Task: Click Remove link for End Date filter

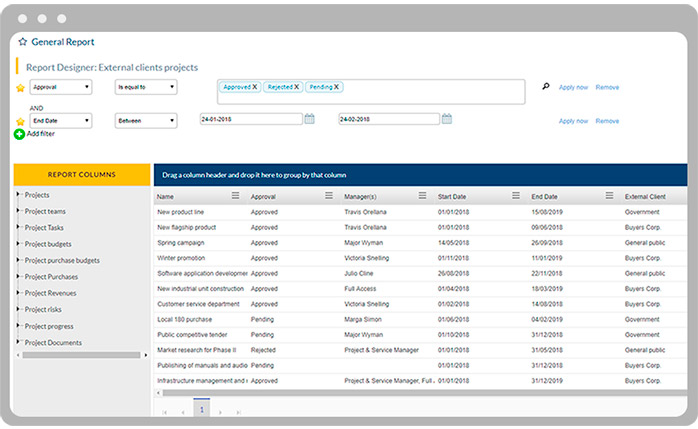Action: (607, 121)
